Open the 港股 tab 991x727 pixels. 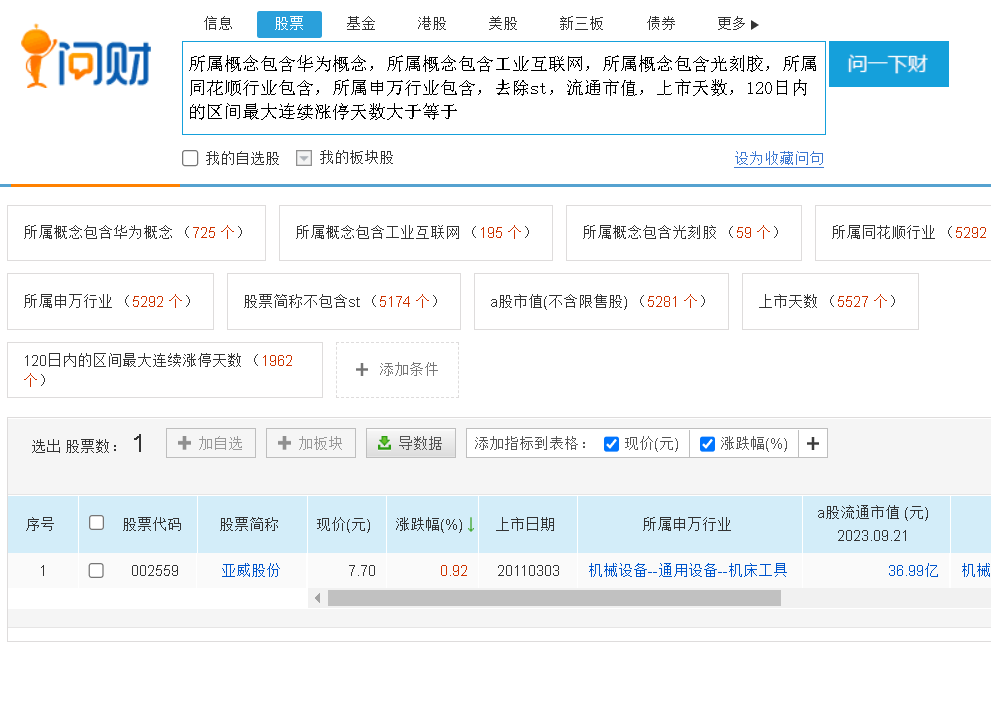click(x=432, y=24)
